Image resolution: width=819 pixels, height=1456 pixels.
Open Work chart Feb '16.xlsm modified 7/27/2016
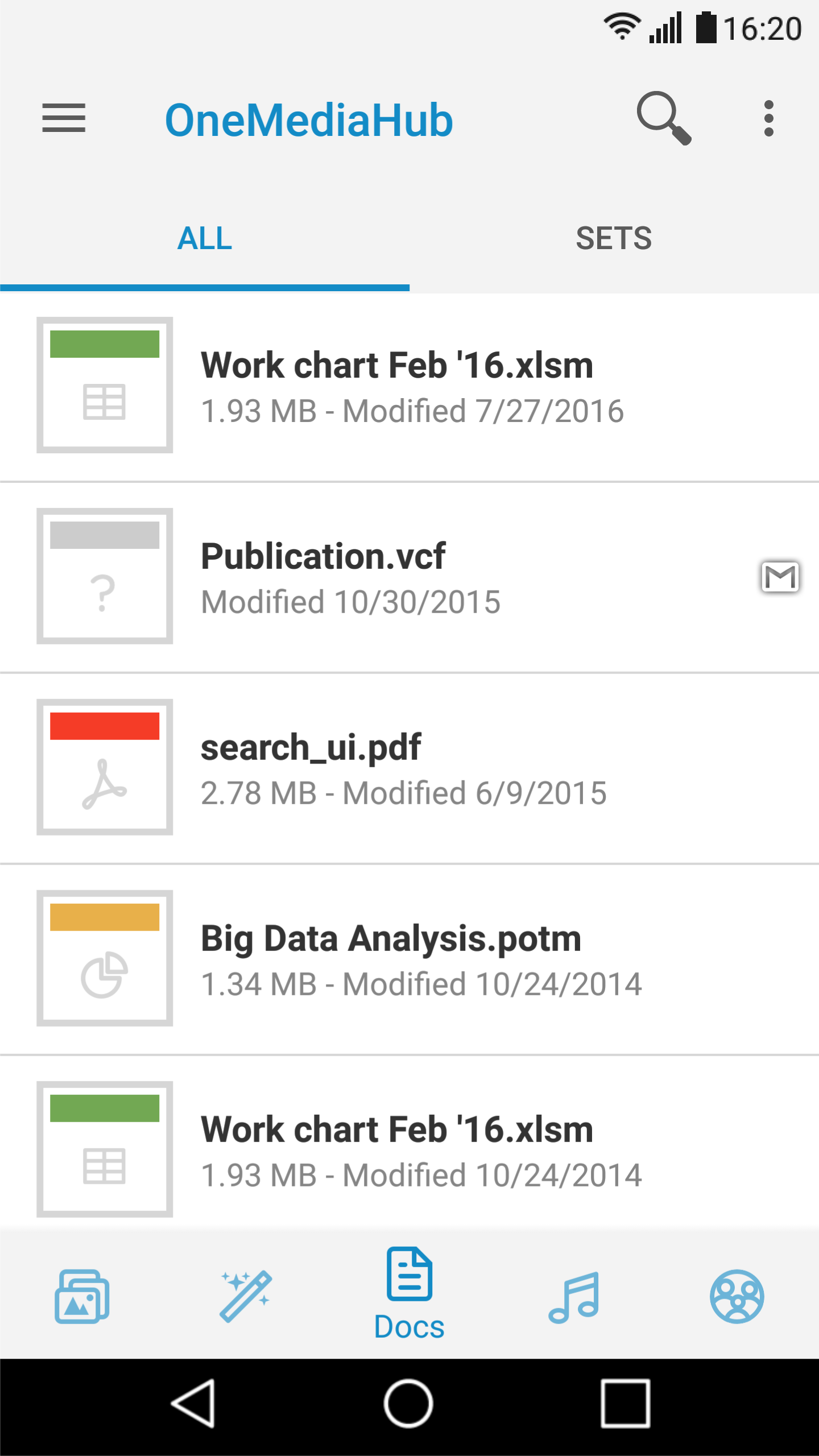point(409,387)
